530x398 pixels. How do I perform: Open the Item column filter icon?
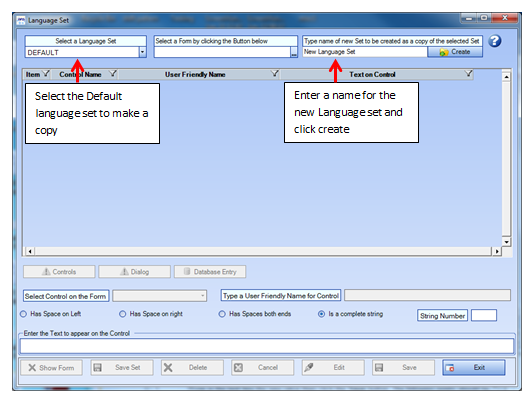click(x=46, y=74)
